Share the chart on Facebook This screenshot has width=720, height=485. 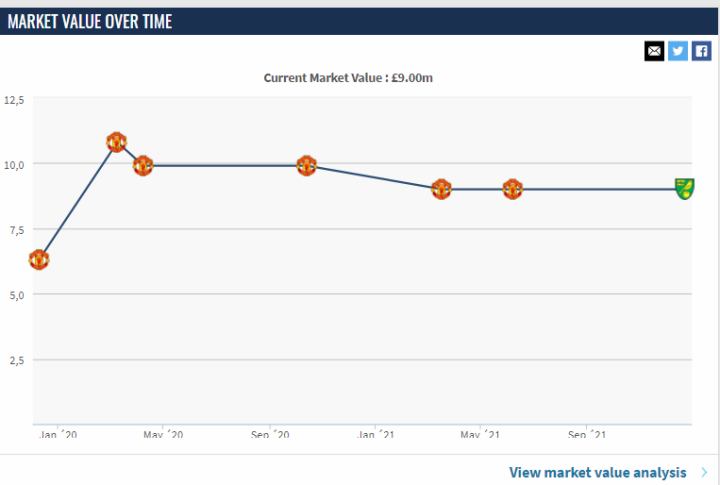pos(701,51)
